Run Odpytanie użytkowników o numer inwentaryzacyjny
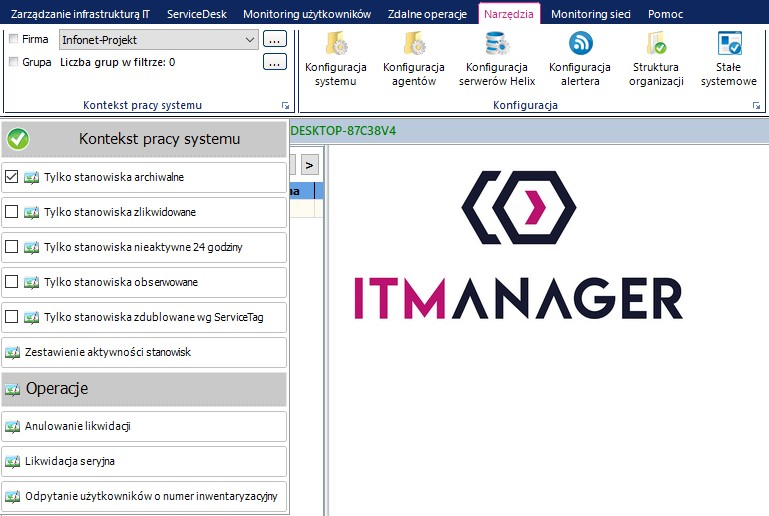 (x=144, y=496)
